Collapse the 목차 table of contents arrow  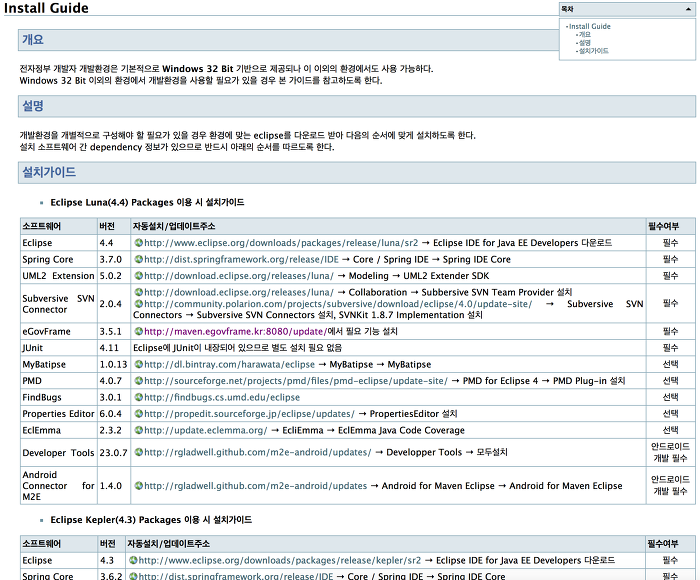pyautogui.click(x=688, y=9)
